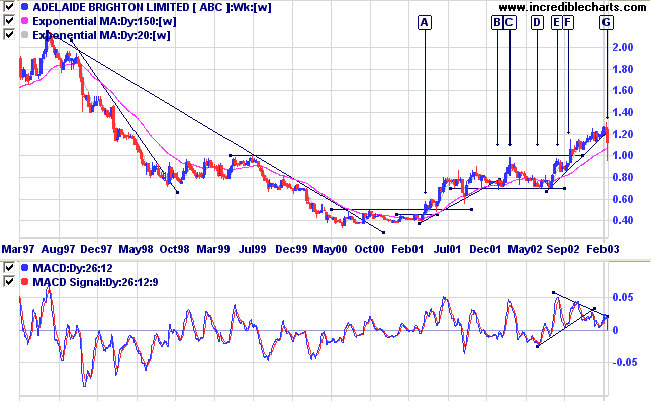Image resolution: width=651 pixels, height=406 pixels.
Task: Click the 0.05 MACD axis value
Action: [623, 297]
